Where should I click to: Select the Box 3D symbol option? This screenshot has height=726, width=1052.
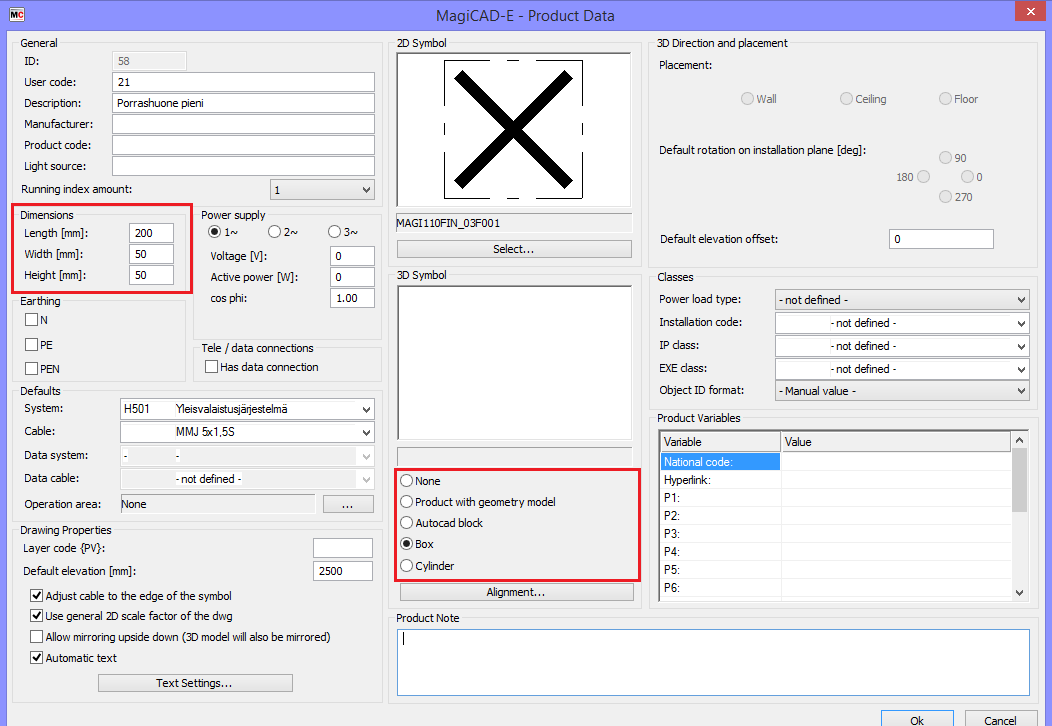tap(406, 543)
